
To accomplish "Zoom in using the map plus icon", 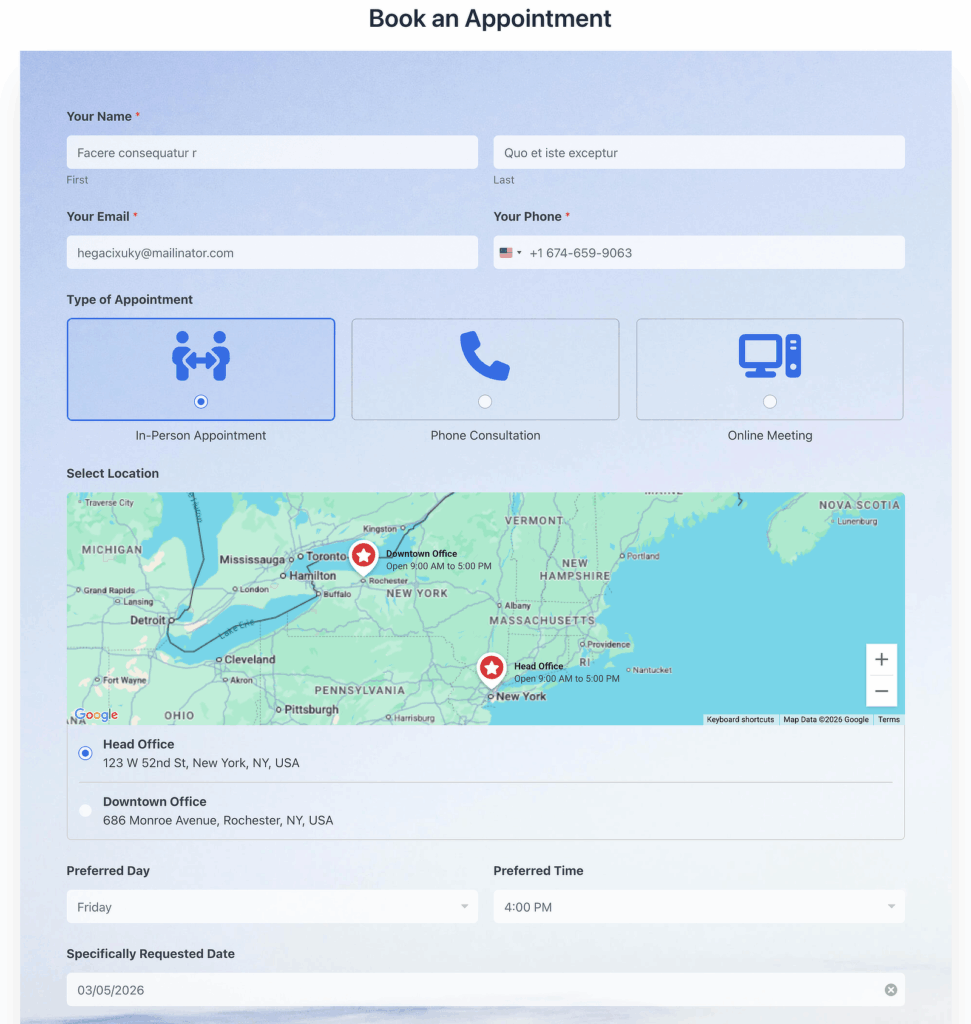I will 881,659.
